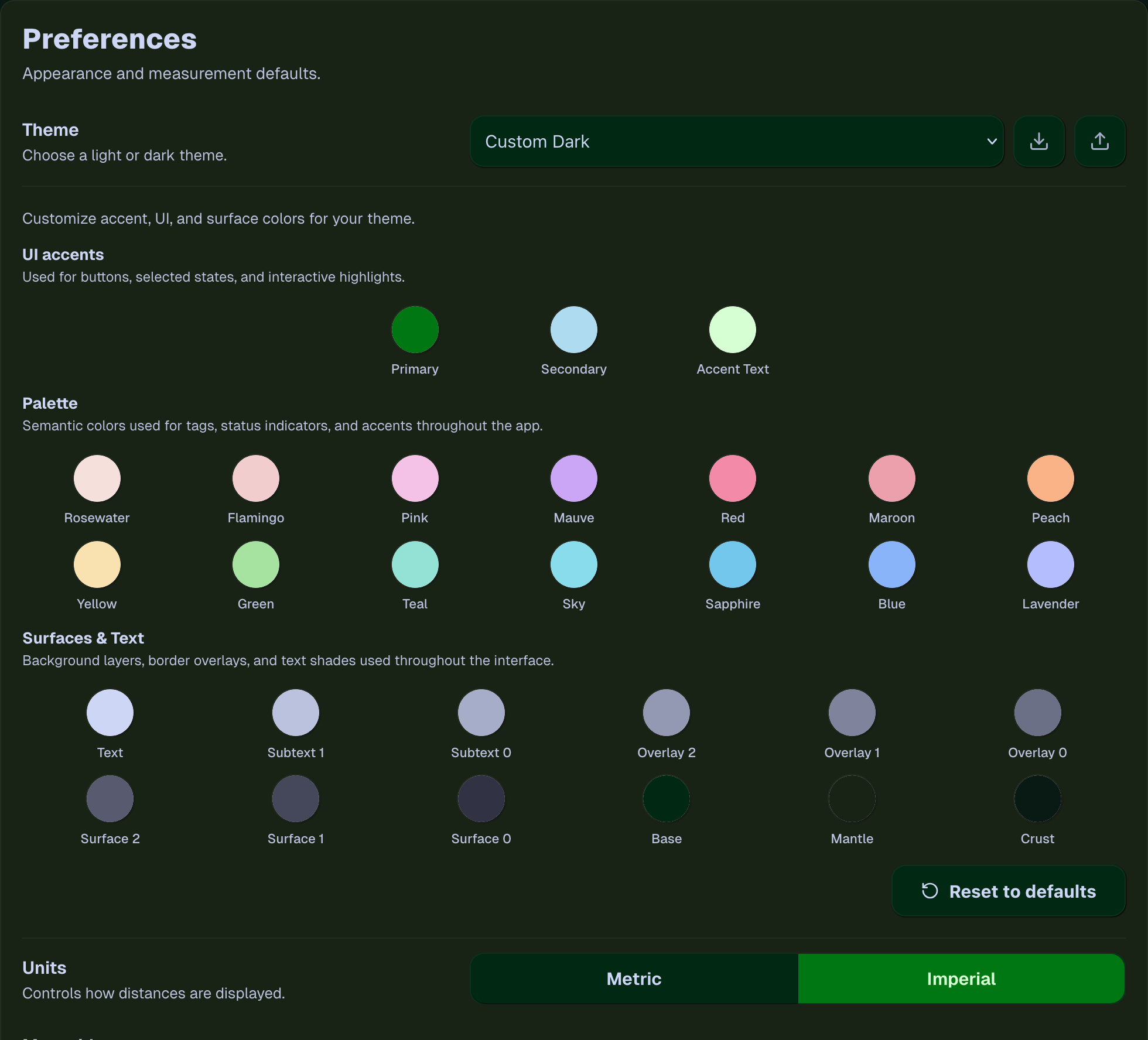Select the Teal palette color

(x=414, y=564)
